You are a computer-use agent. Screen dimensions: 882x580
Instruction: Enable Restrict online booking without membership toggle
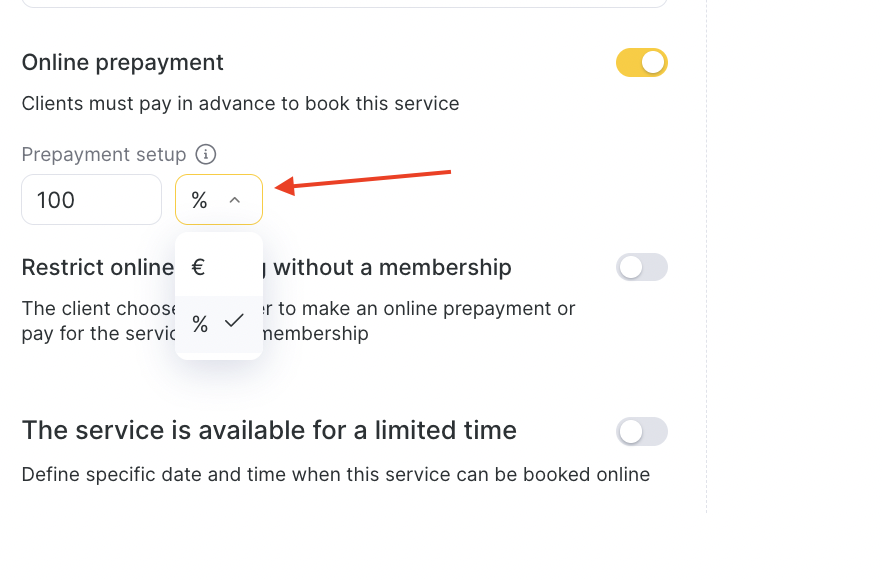click(x=641, y=267)
